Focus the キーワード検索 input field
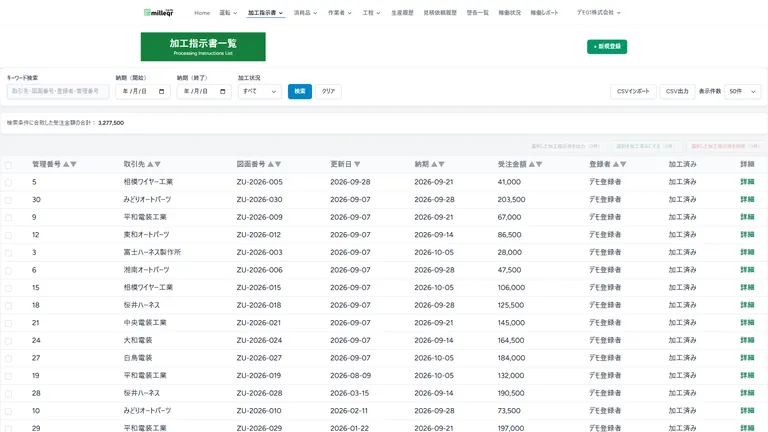The width and height of the screenshot is (768, 432). click(x=58, y=92)
